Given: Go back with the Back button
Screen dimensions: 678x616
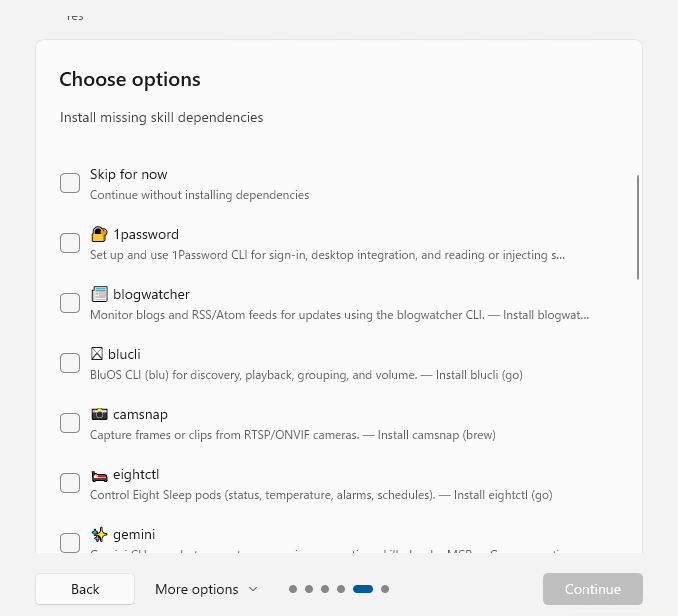Looking at the screenshot, I should pos(85,589).
